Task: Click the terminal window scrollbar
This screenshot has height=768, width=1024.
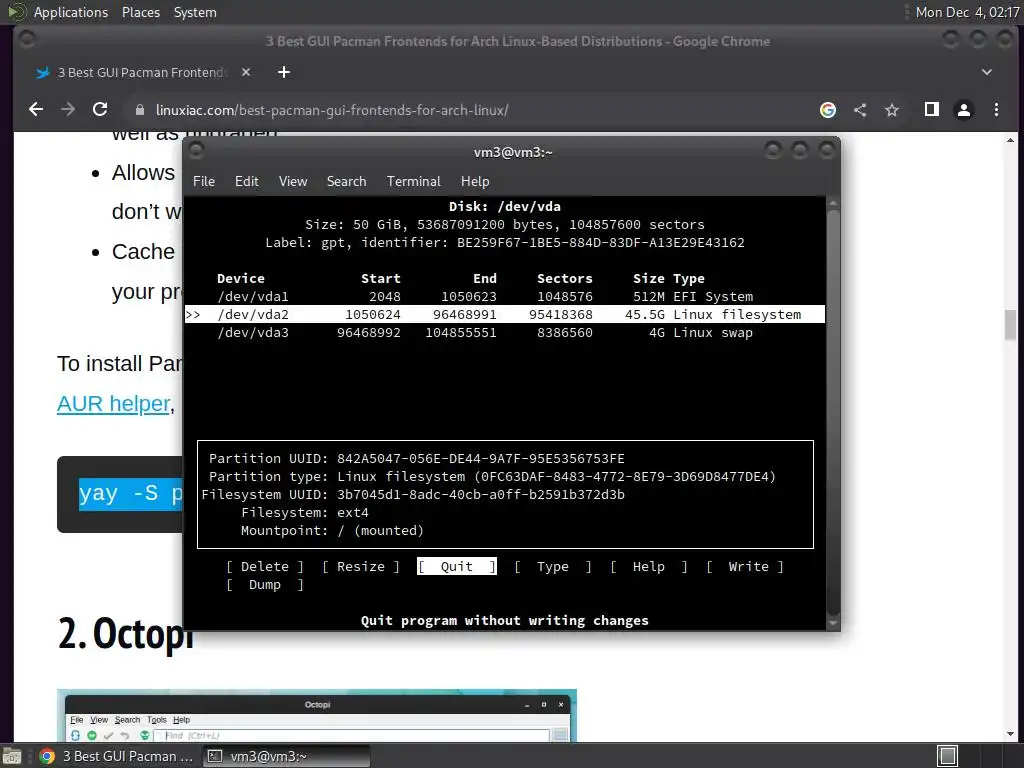Action: (x=833, y=411)
